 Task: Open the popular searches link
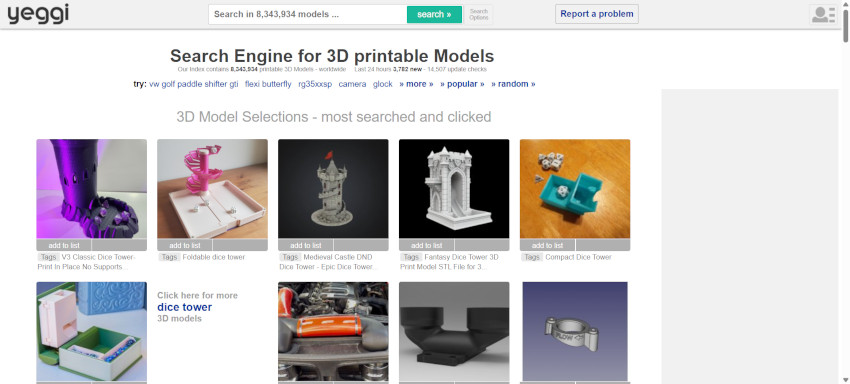(462, 84)
